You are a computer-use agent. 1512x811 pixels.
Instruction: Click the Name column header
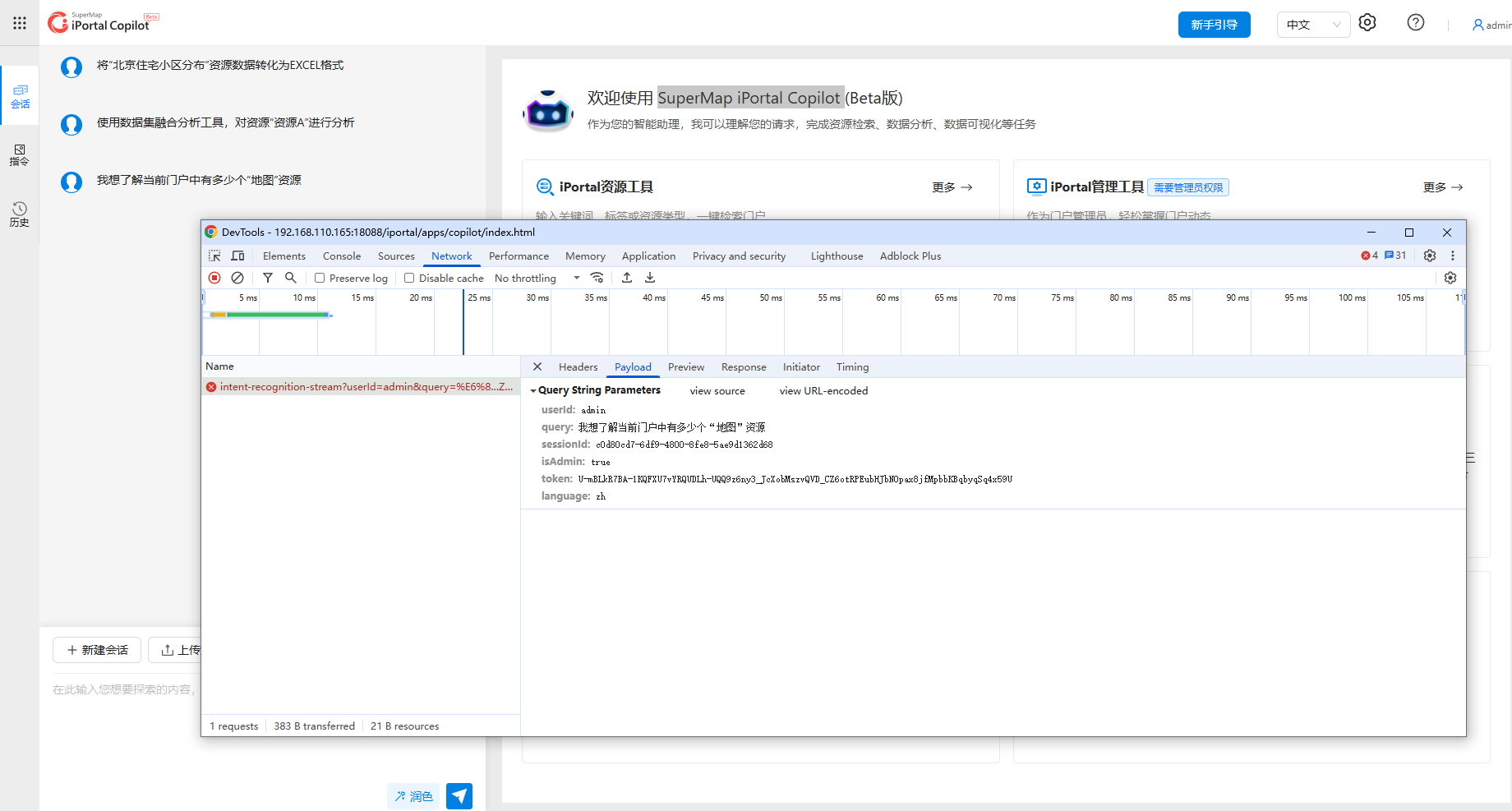361,366
